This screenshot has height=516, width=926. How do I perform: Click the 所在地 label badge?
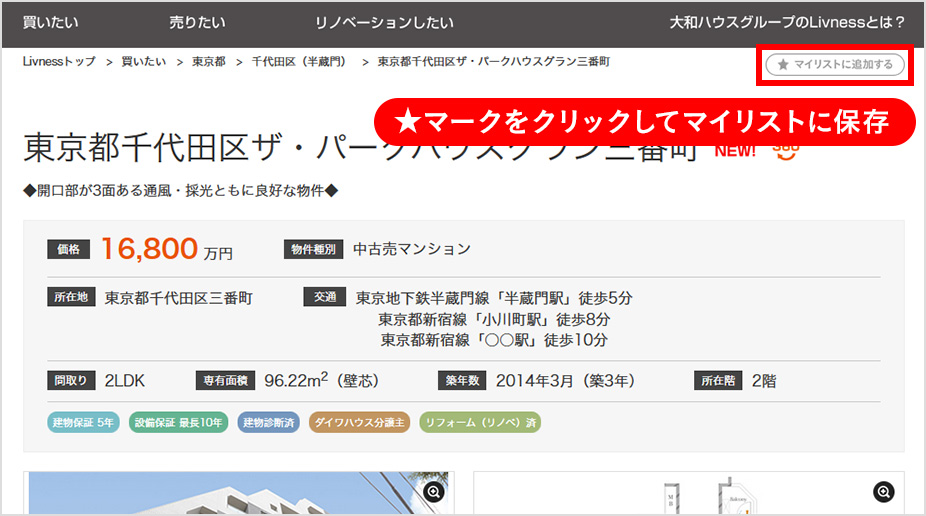71,297
